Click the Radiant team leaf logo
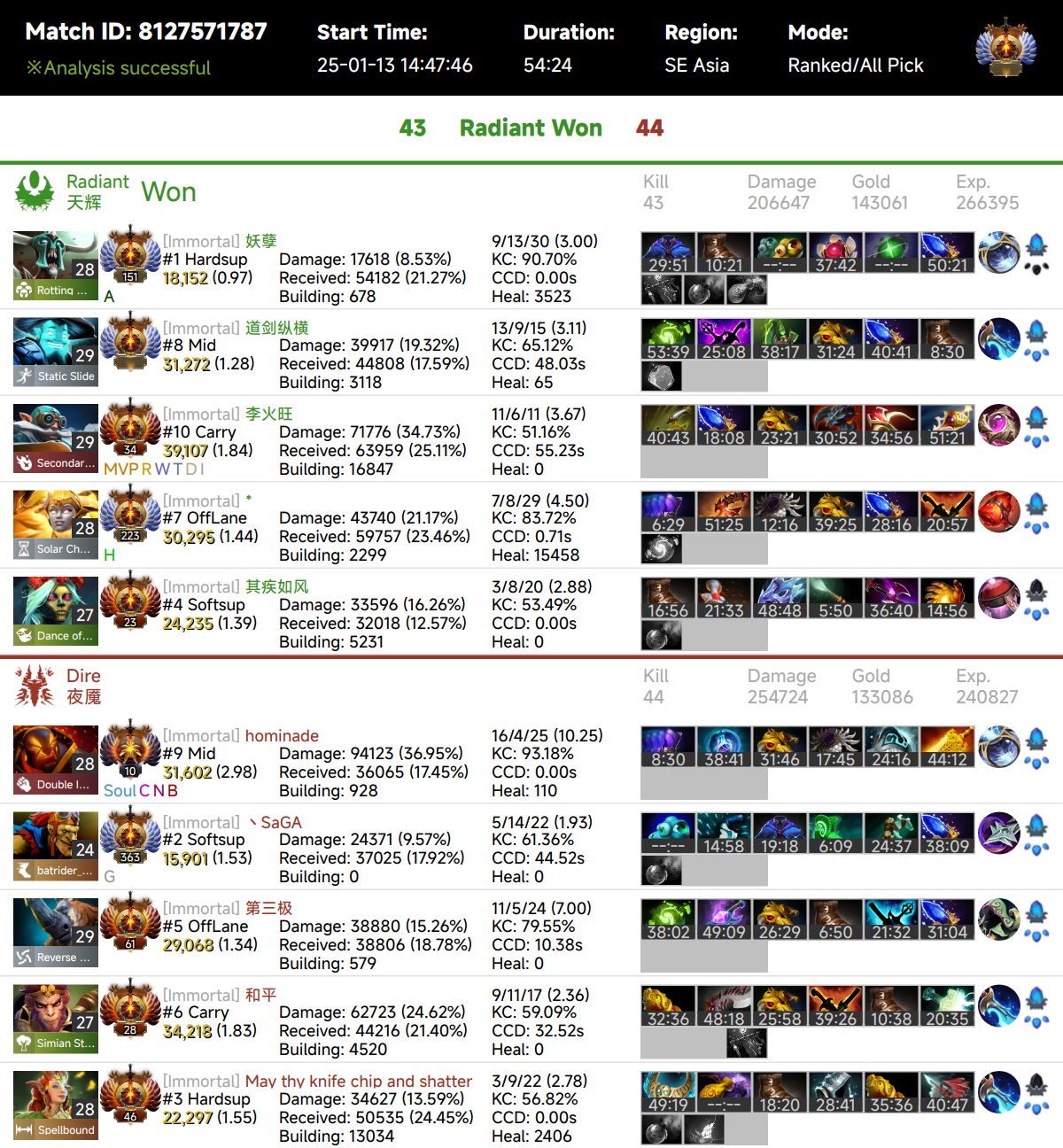Image resolution: width=1063 pixels, height=1148 pixels. click(35, 191)
